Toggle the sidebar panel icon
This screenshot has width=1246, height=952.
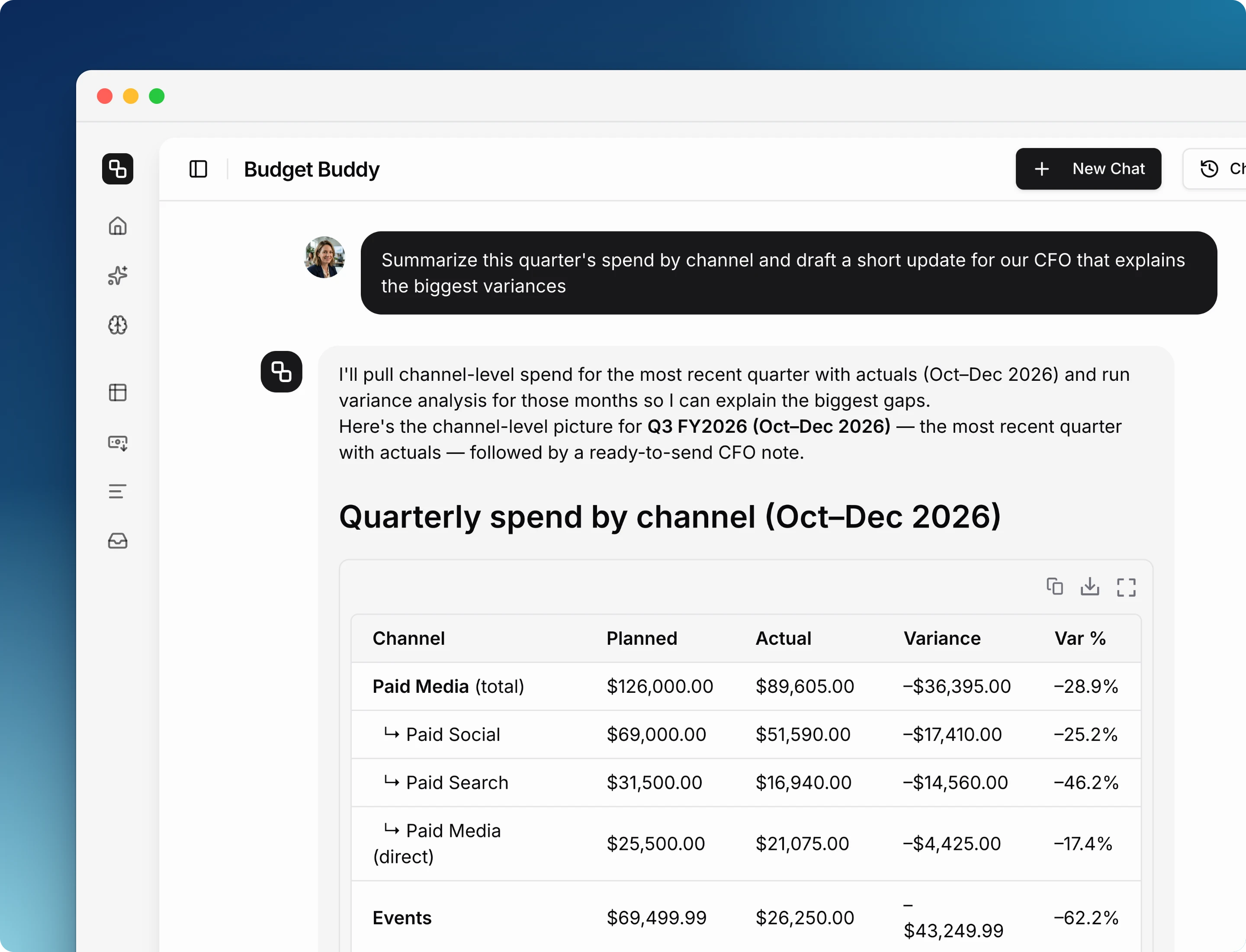pos(198,169)
